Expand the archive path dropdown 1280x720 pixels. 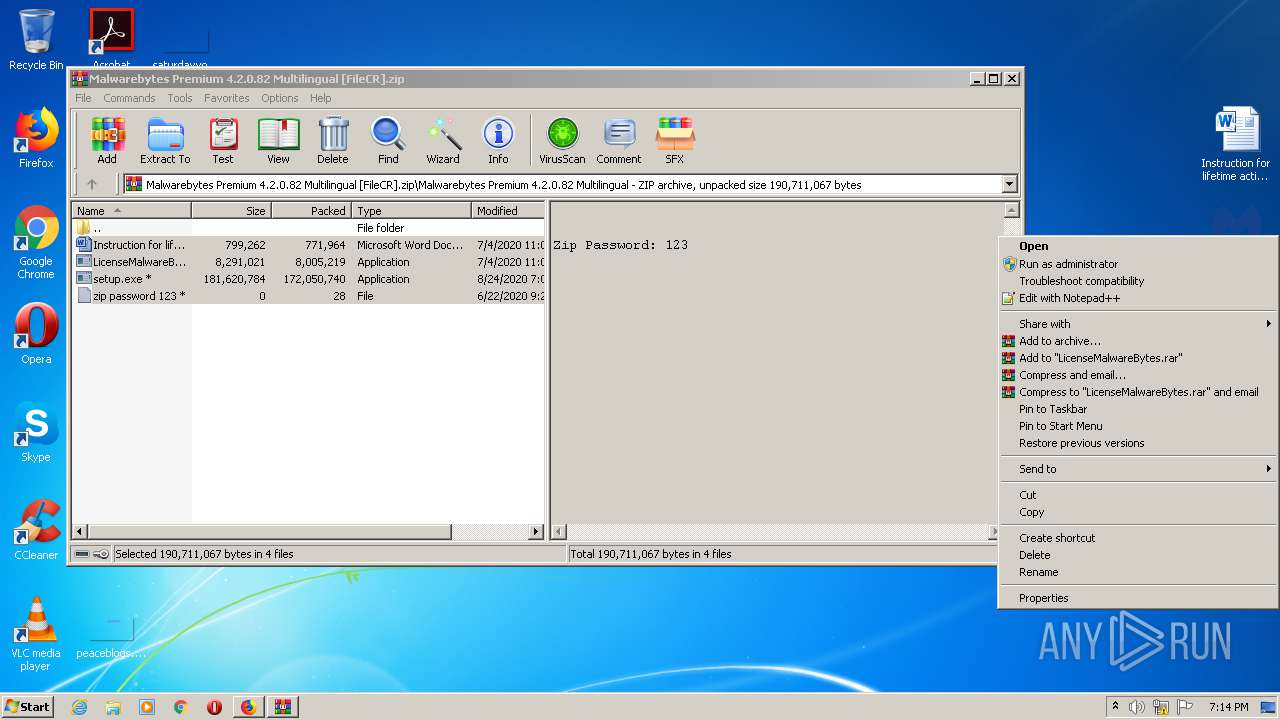click(x=1009, y=184)
